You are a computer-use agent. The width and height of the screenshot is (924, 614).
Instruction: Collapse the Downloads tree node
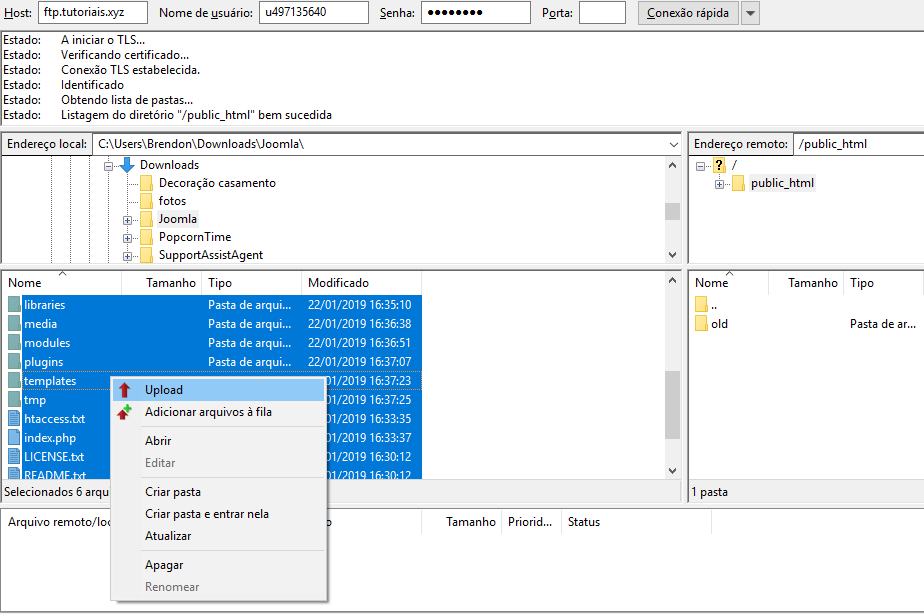click(x=108, y=166)
